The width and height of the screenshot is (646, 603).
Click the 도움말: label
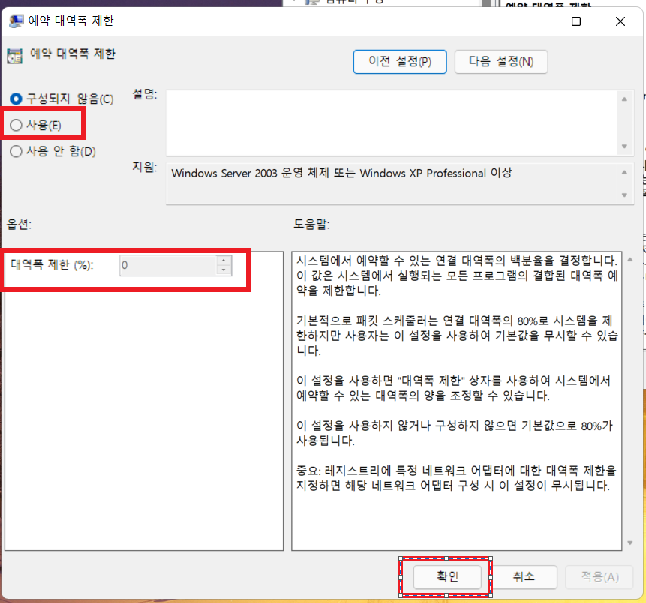tap(311, 224)
